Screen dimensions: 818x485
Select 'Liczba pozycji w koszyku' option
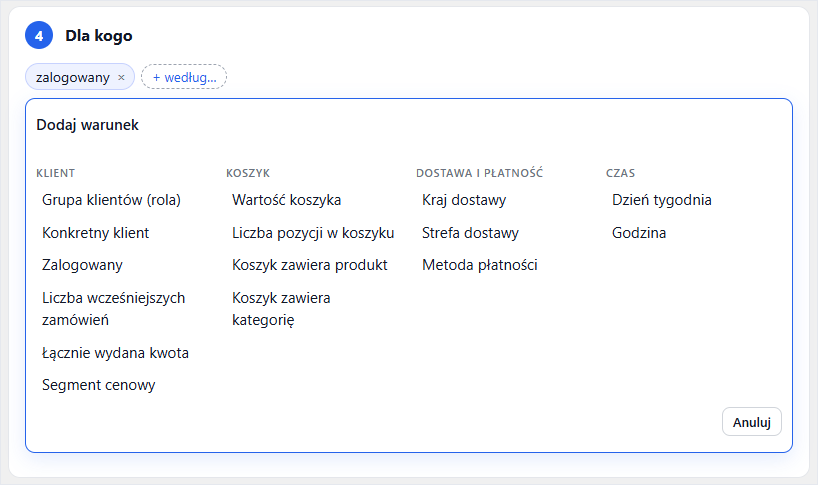coord(313,233)
